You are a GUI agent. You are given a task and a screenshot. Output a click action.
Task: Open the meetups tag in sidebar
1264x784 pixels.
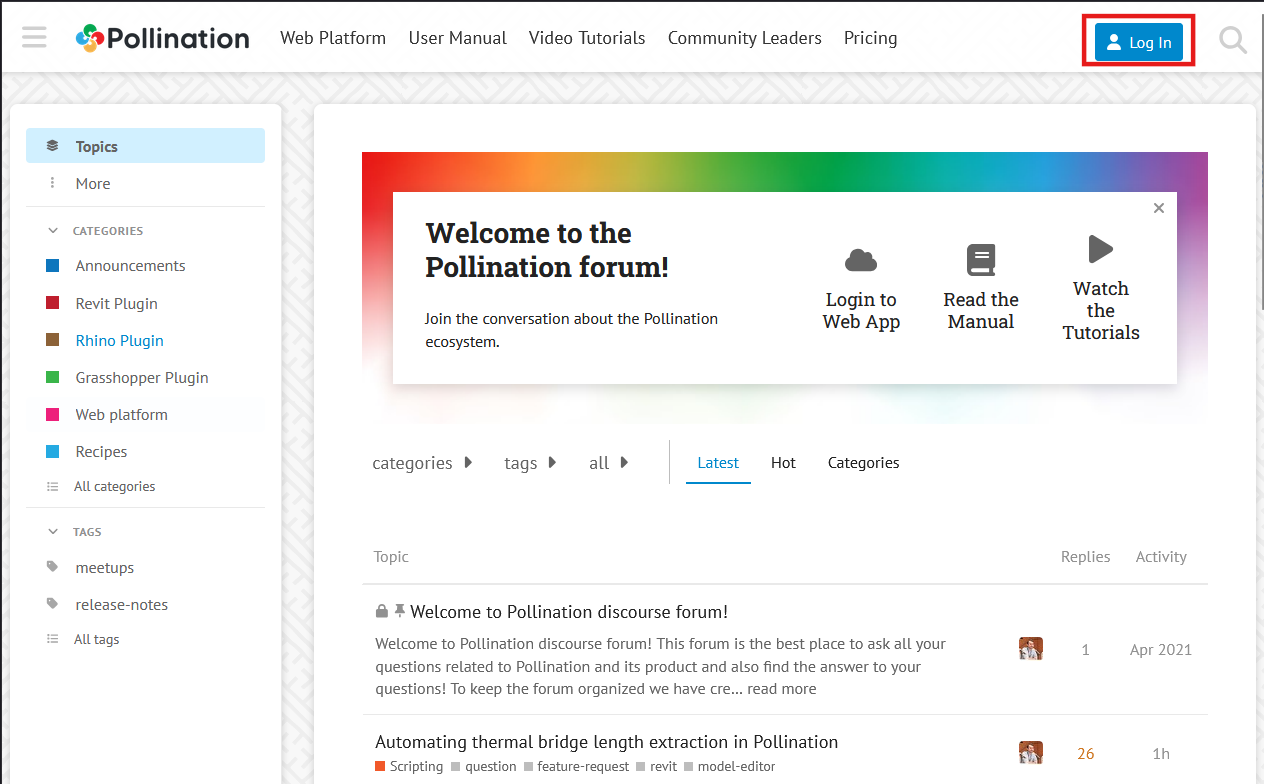[x=104, y=567]
